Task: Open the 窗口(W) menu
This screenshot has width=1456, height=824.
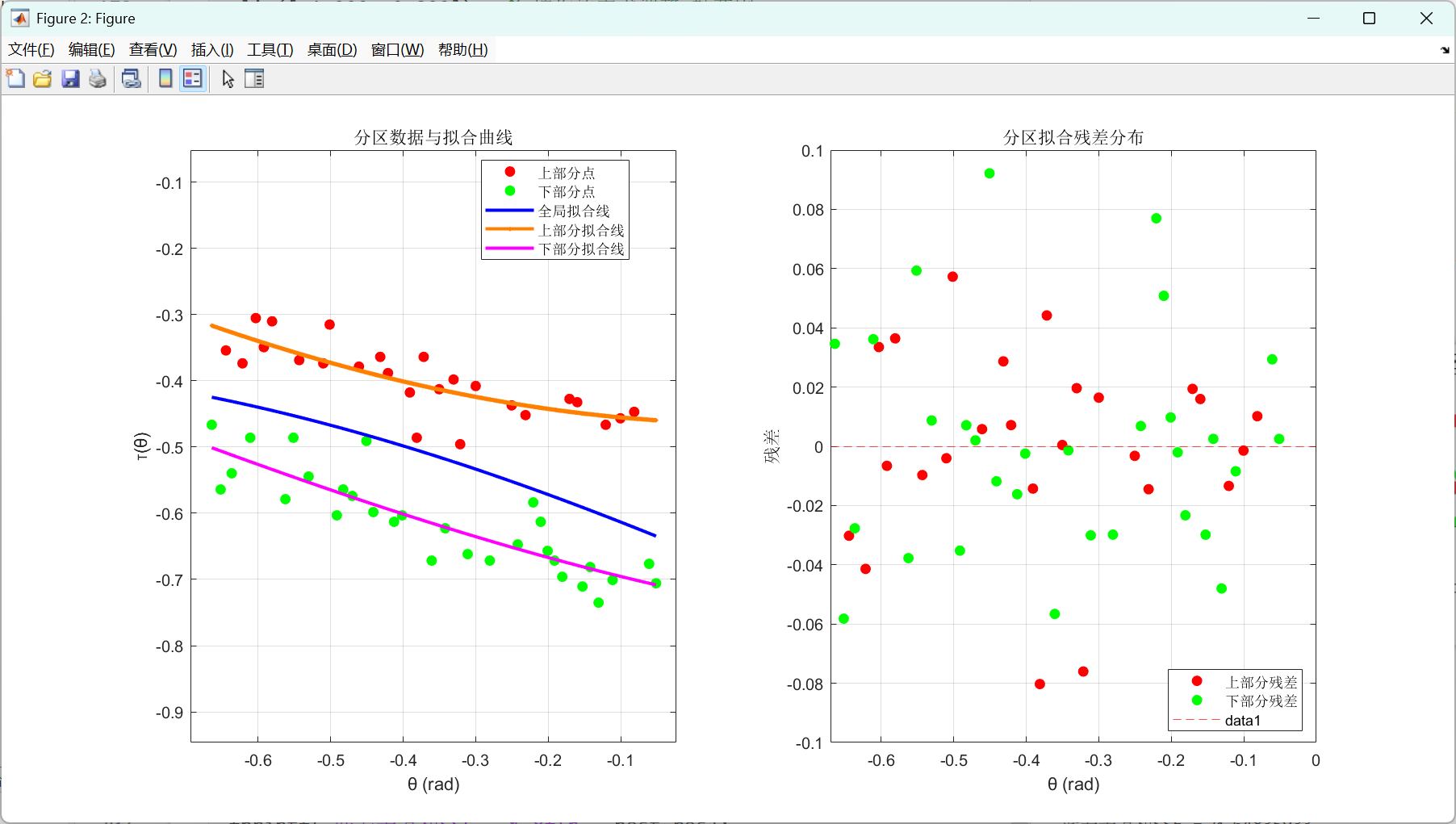Action: point(398,50)
